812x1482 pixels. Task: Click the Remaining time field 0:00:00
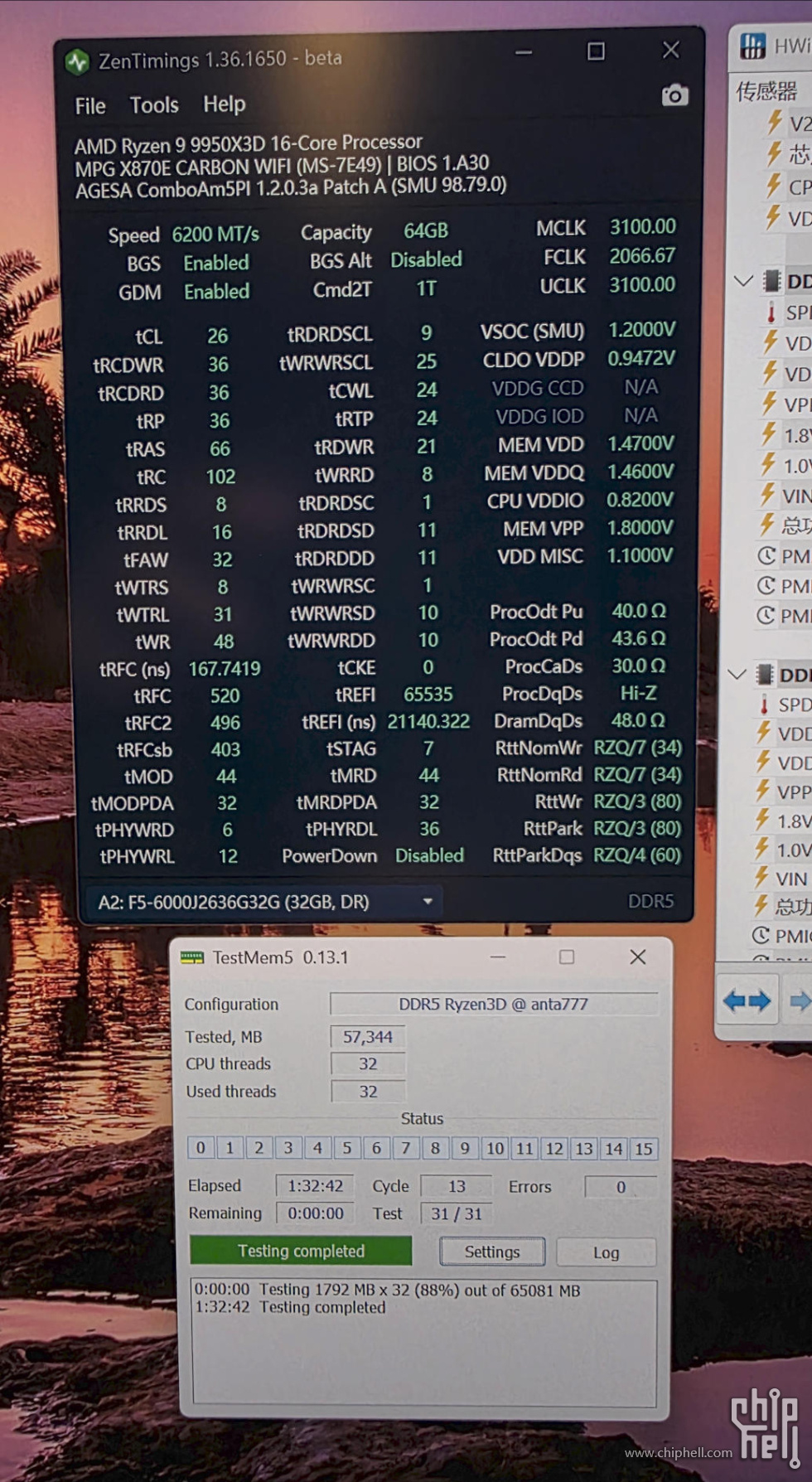pos(315,1213)
